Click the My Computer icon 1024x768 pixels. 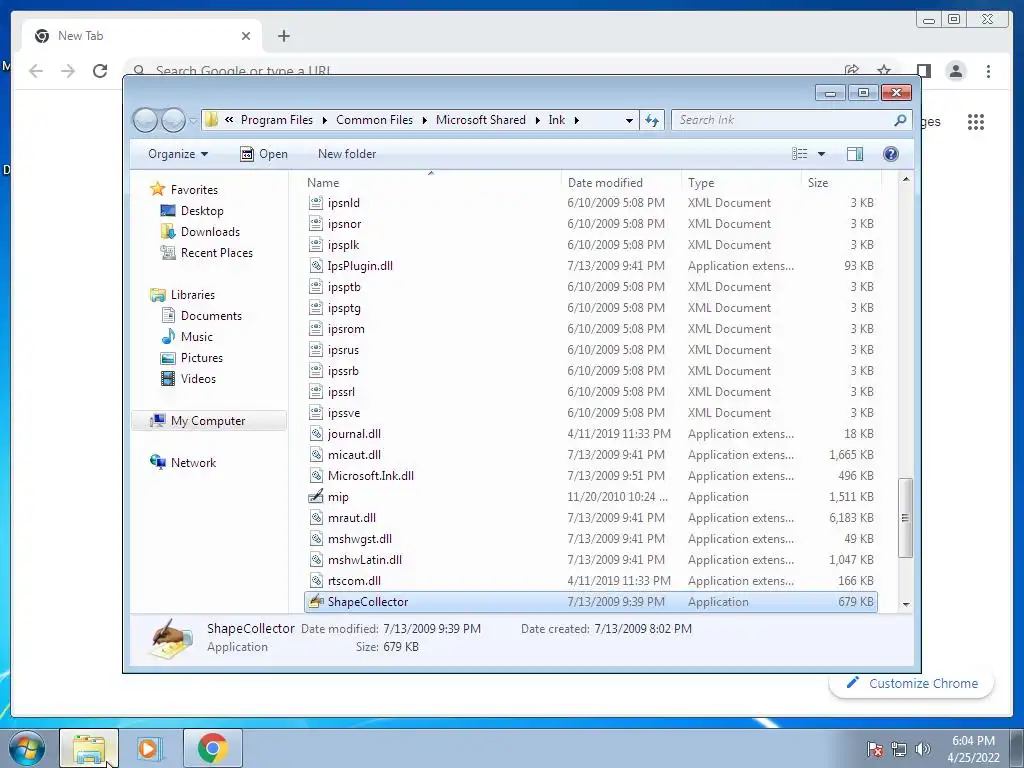[x=157, y=421]
